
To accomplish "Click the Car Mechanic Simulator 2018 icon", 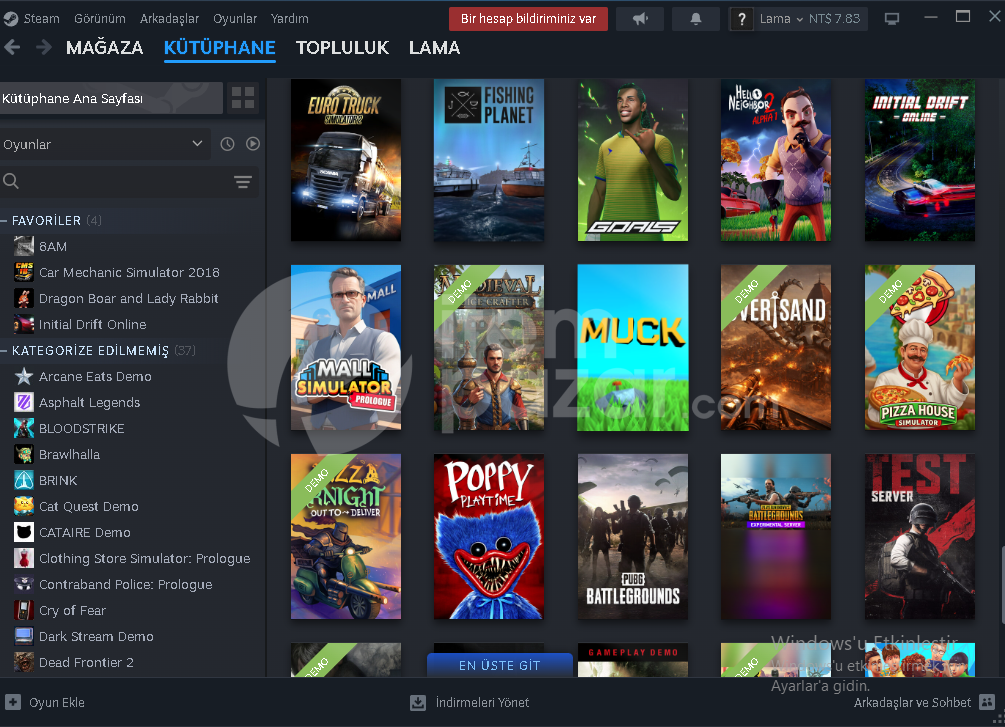I will pyautogui.click(x=24, y=272).
